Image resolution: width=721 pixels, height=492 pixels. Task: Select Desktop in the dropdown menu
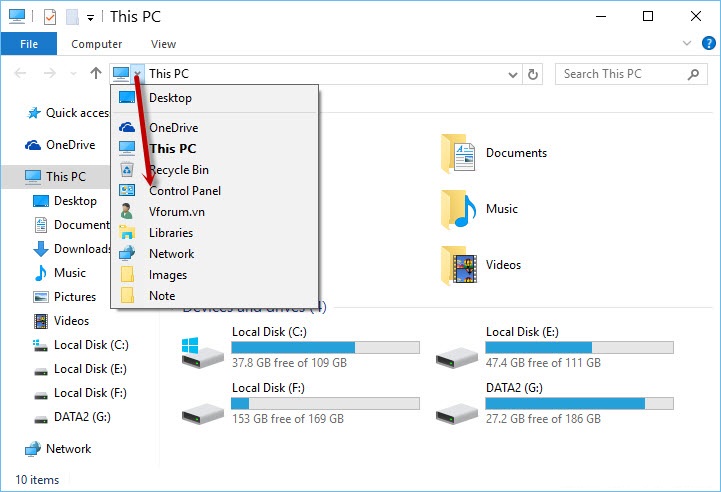coord(214,97)
